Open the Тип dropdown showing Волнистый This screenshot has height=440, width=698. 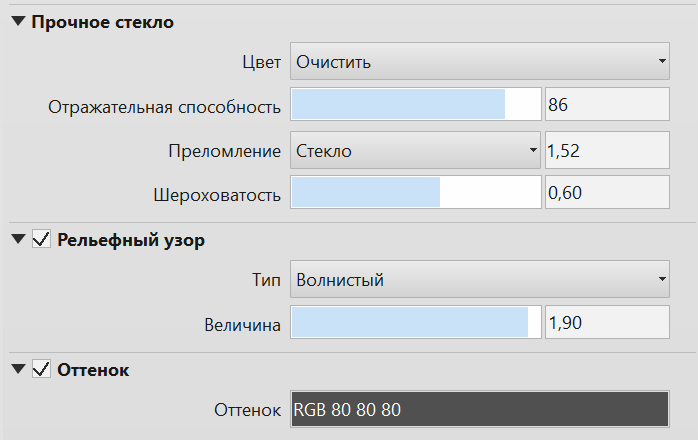click(479, 280)
